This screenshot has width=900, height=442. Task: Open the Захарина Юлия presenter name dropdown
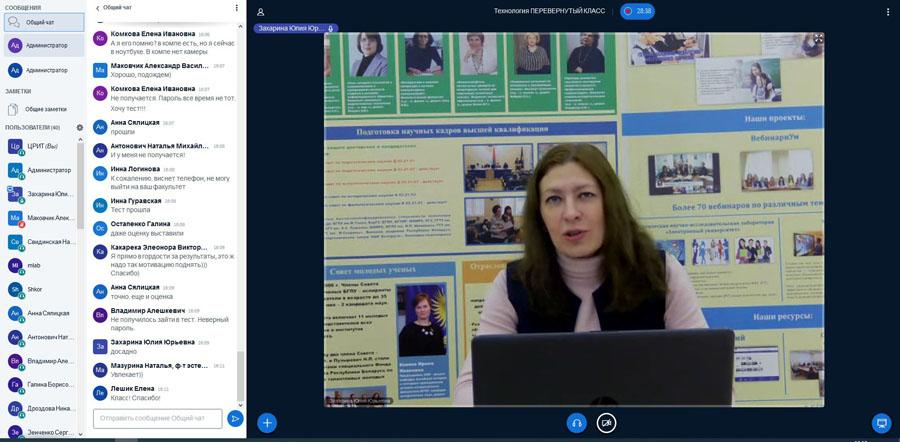click(296, 28)
